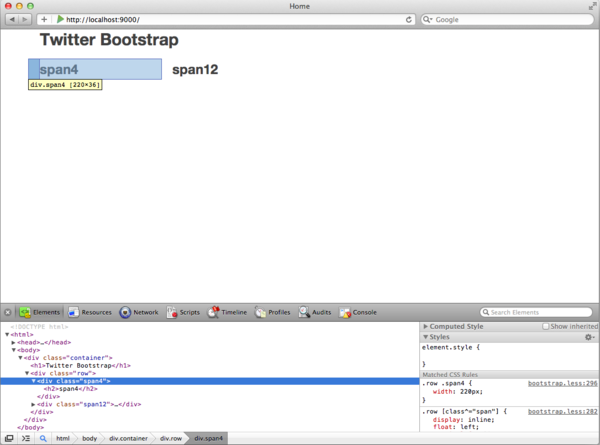Select div.span4 in the breadcrumb bar
This screenshot has width=600, height=445.
point(208,438)
